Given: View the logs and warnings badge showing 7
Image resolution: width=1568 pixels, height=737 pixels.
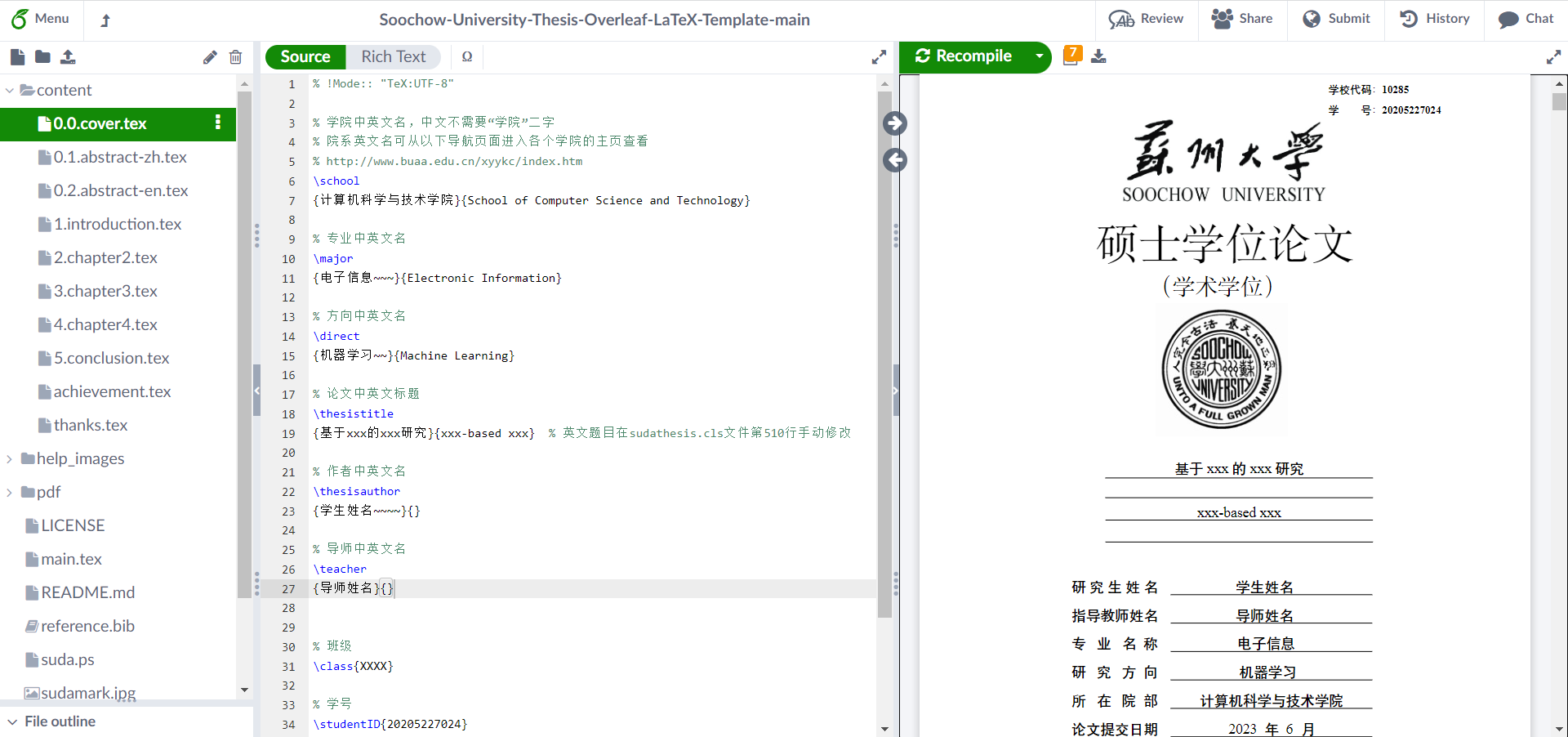Looking at the screenshot, I should (1072, 55).
